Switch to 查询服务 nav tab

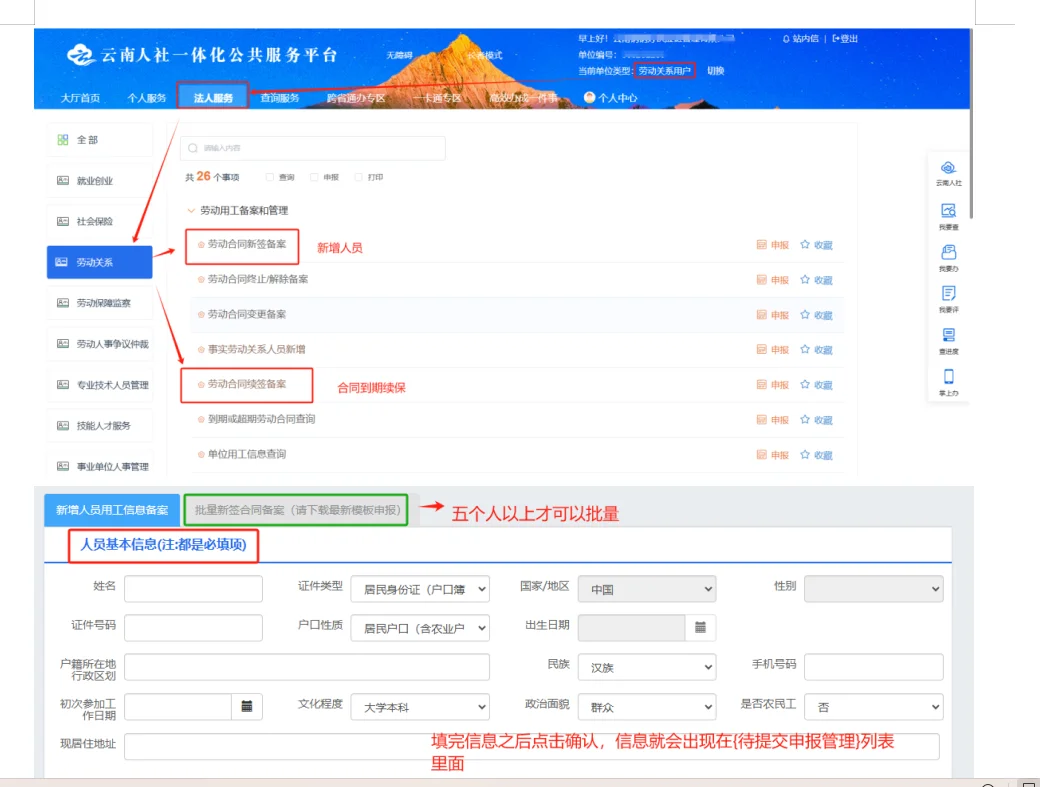tap(280, 98)
